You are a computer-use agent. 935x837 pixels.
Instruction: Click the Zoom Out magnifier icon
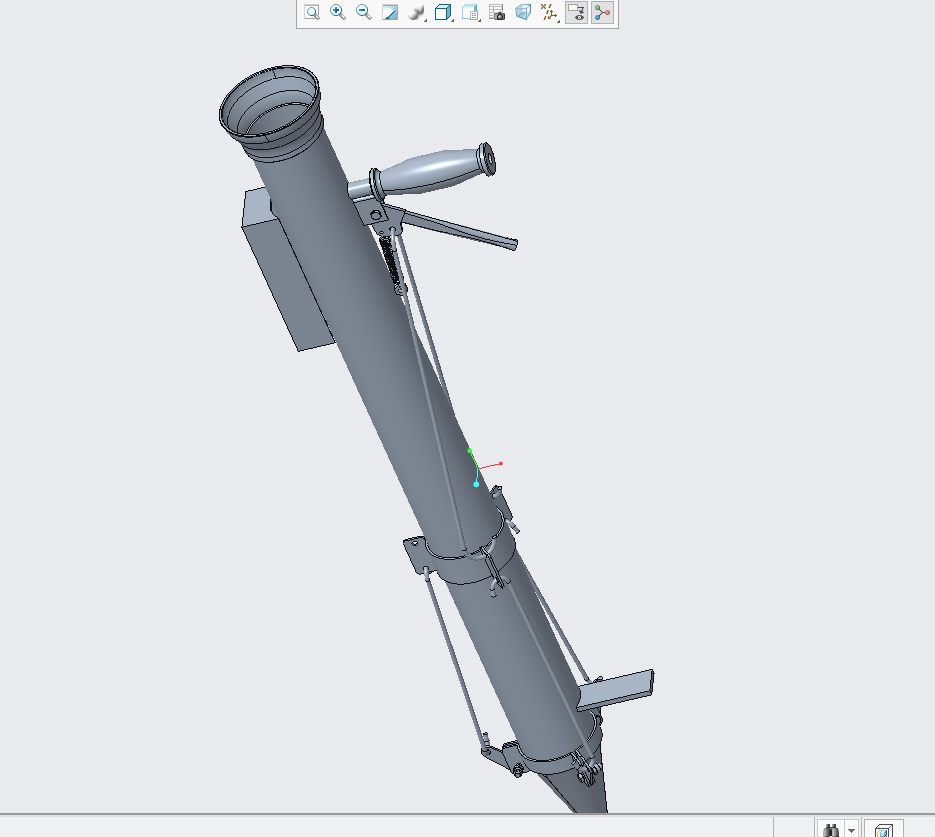[363, 13]
